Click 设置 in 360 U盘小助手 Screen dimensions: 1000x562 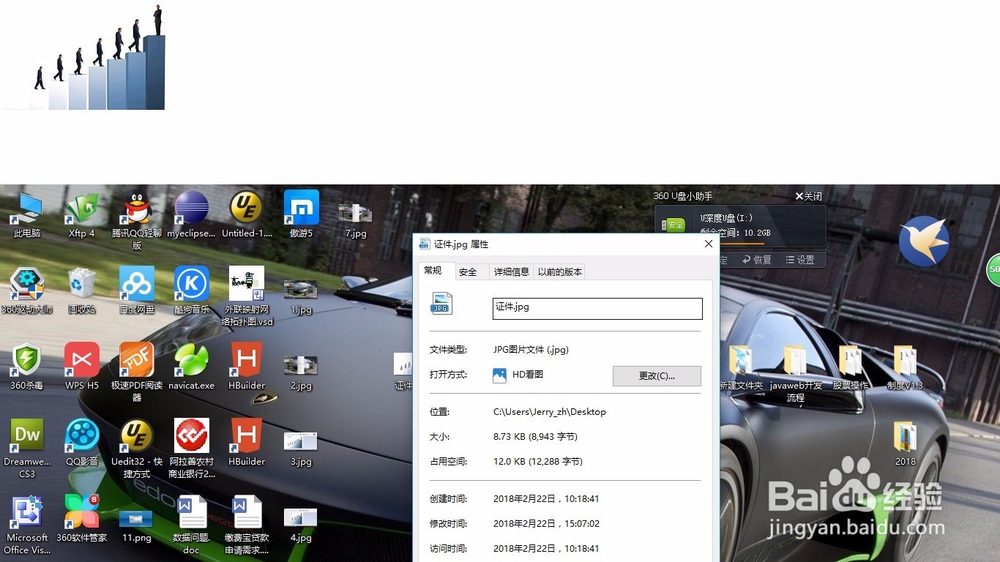(800, 260)
